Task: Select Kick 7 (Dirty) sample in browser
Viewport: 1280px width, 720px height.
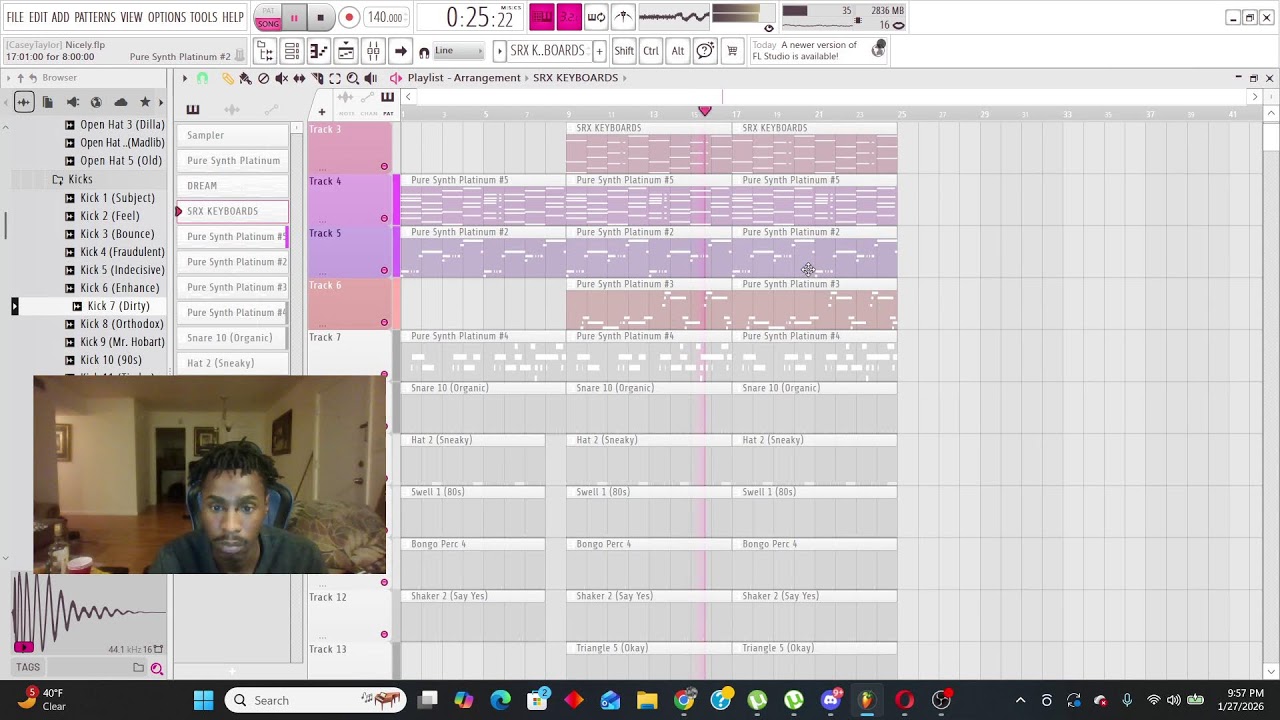Action: click(x=118, y=306)
